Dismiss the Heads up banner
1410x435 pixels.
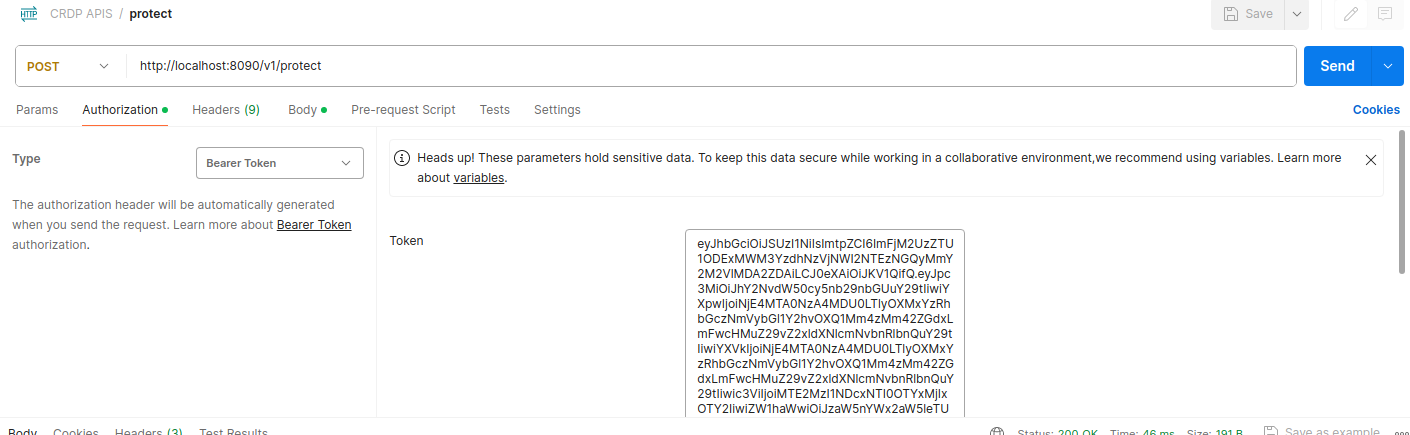(x=1371, y=159)
